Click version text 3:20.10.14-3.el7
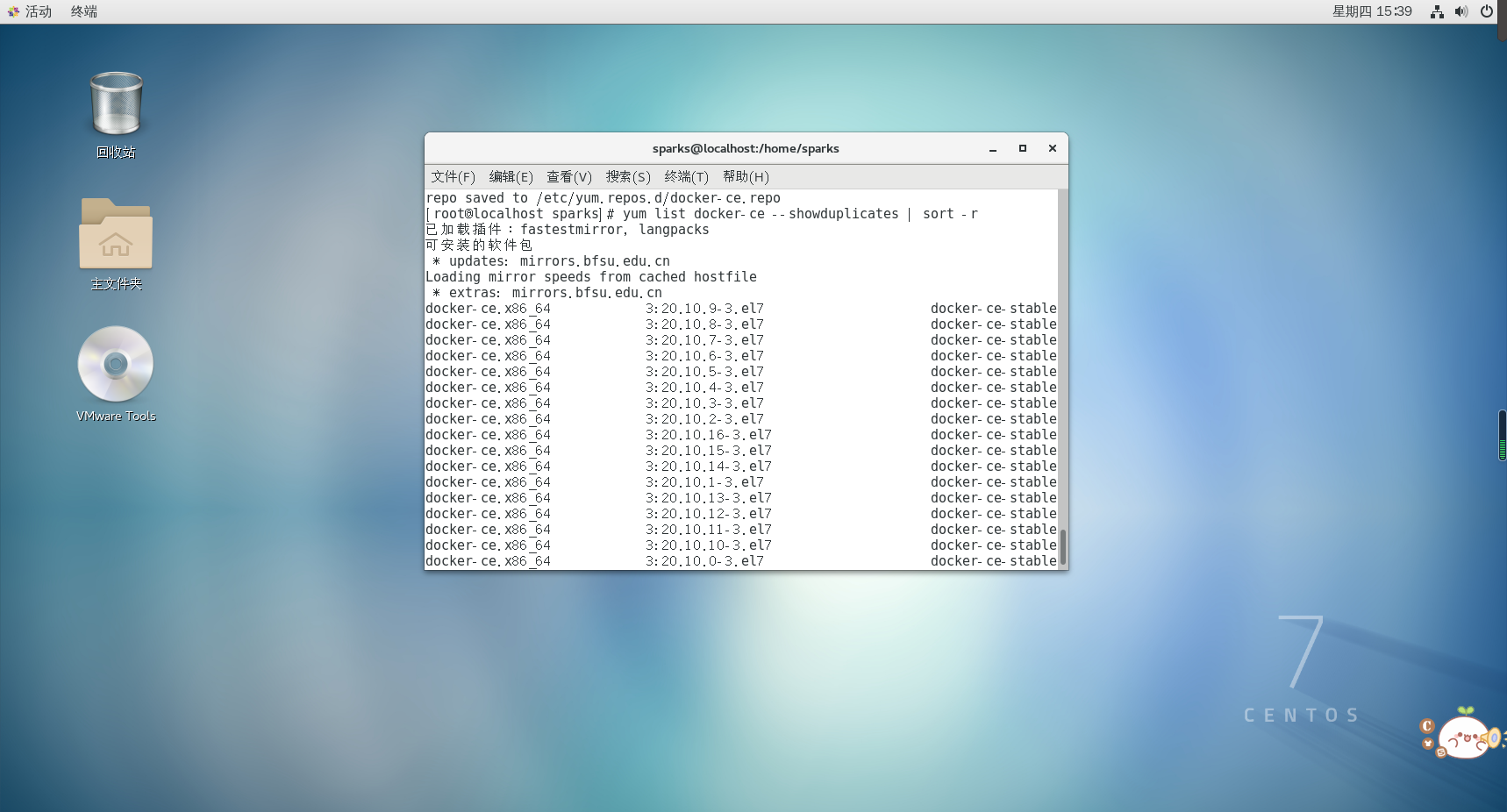The width and height of the screenshot is (1507, 812). (709, 467)
